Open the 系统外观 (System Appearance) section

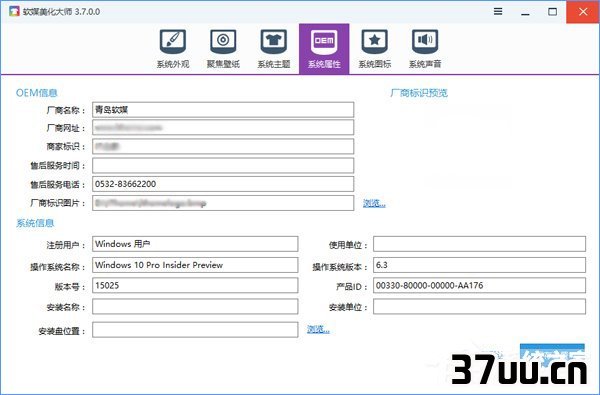pyautogui.click(x=173, y=49)
